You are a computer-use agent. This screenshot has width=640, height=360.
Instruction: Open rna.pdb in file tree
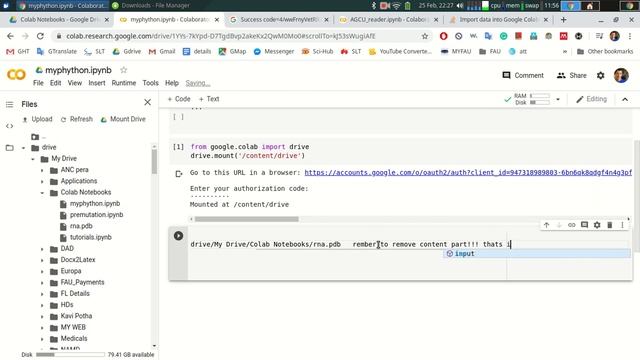click(81, 226)
